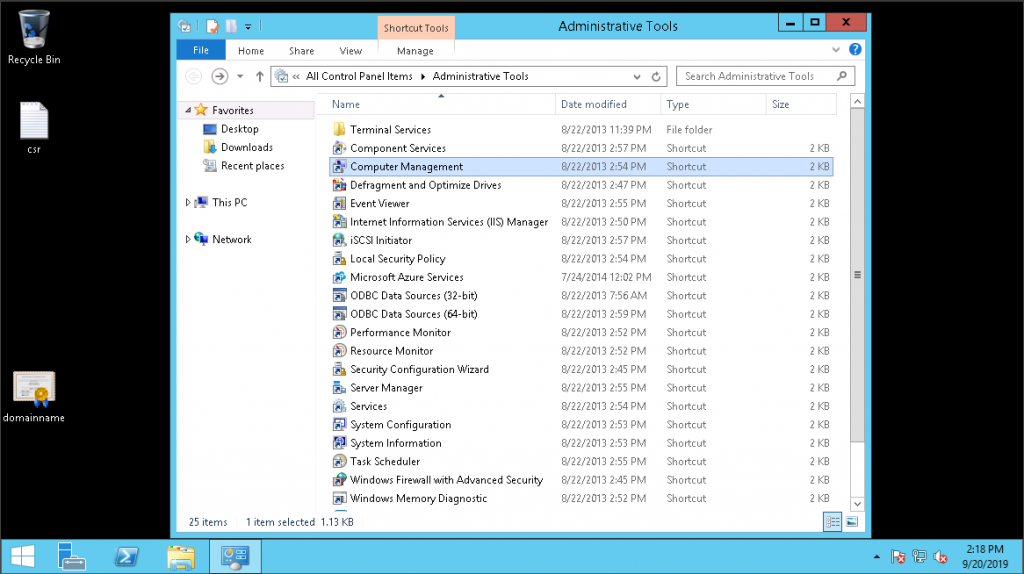1024x574 pixels.
Task: Click the Help question mark icon
Action: (x=855, y=50)
